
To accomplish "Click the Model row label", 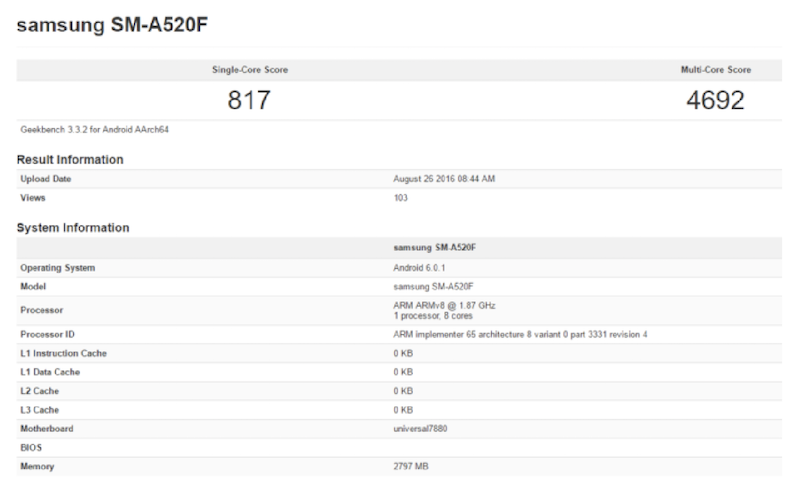I will tap(34, 287).
